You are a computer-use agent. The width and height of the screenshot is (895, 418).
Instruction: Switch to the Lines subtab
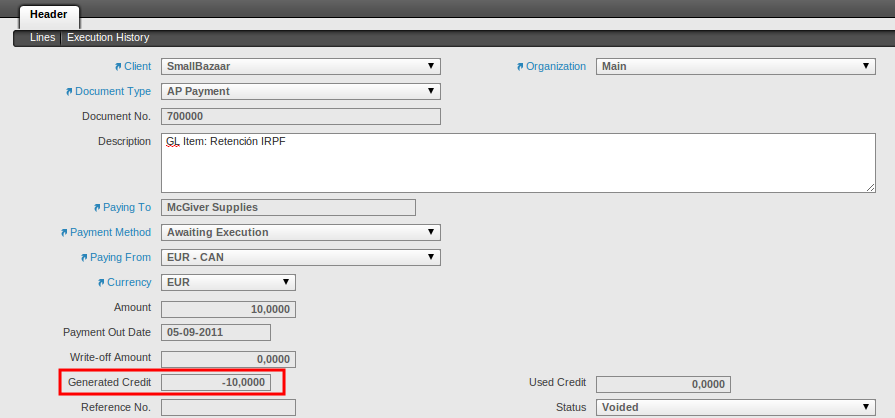click(43, 38)
